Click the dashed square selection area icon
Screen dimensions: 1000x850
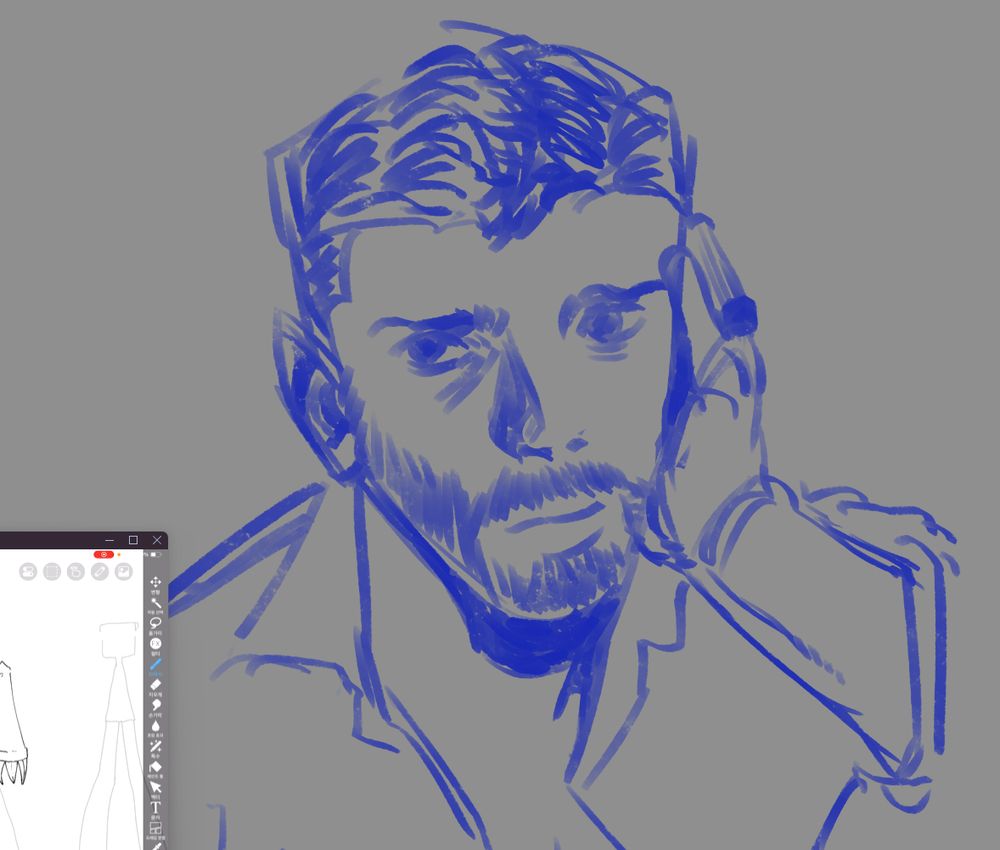click(52, 571)
